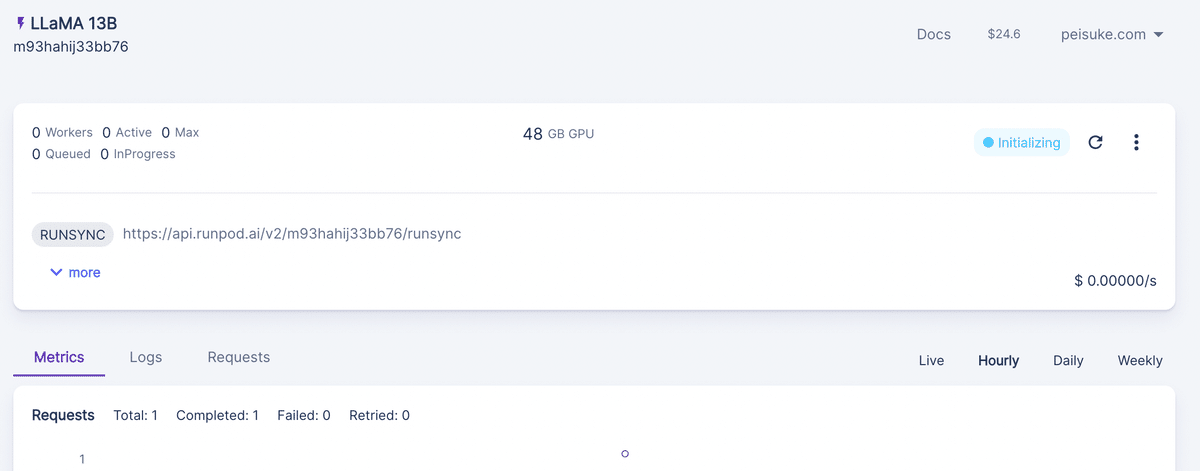
Task: Click the chart data point marker
Action: [x=625, y=454]
